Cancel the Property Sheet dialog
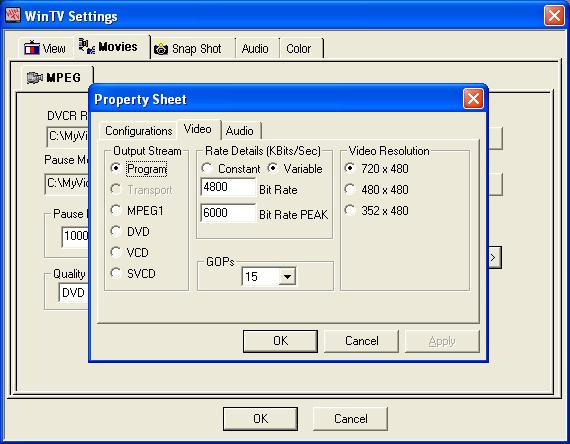The width and height of the screenshot is (570, 444). (361, 341)
